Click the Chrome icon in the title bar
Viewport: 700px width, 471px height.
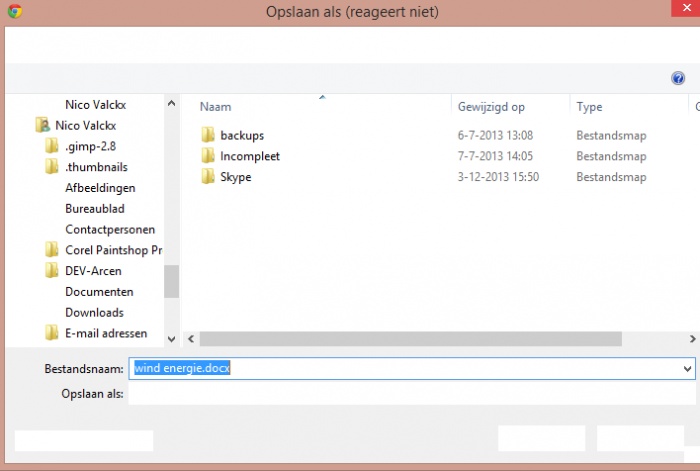[15, 11]
